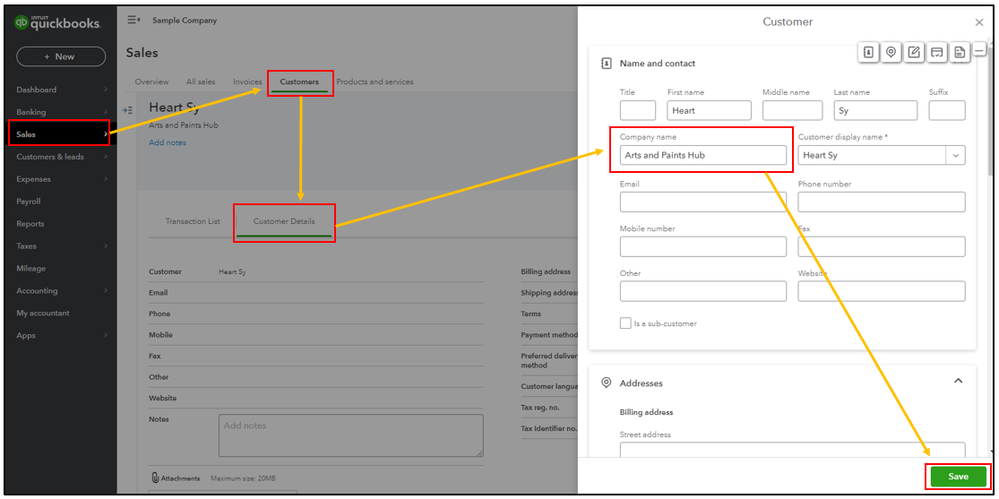This screenshot has height=499, width=999.
Task: Click the Company name field
Action: [x=703, y=155]
